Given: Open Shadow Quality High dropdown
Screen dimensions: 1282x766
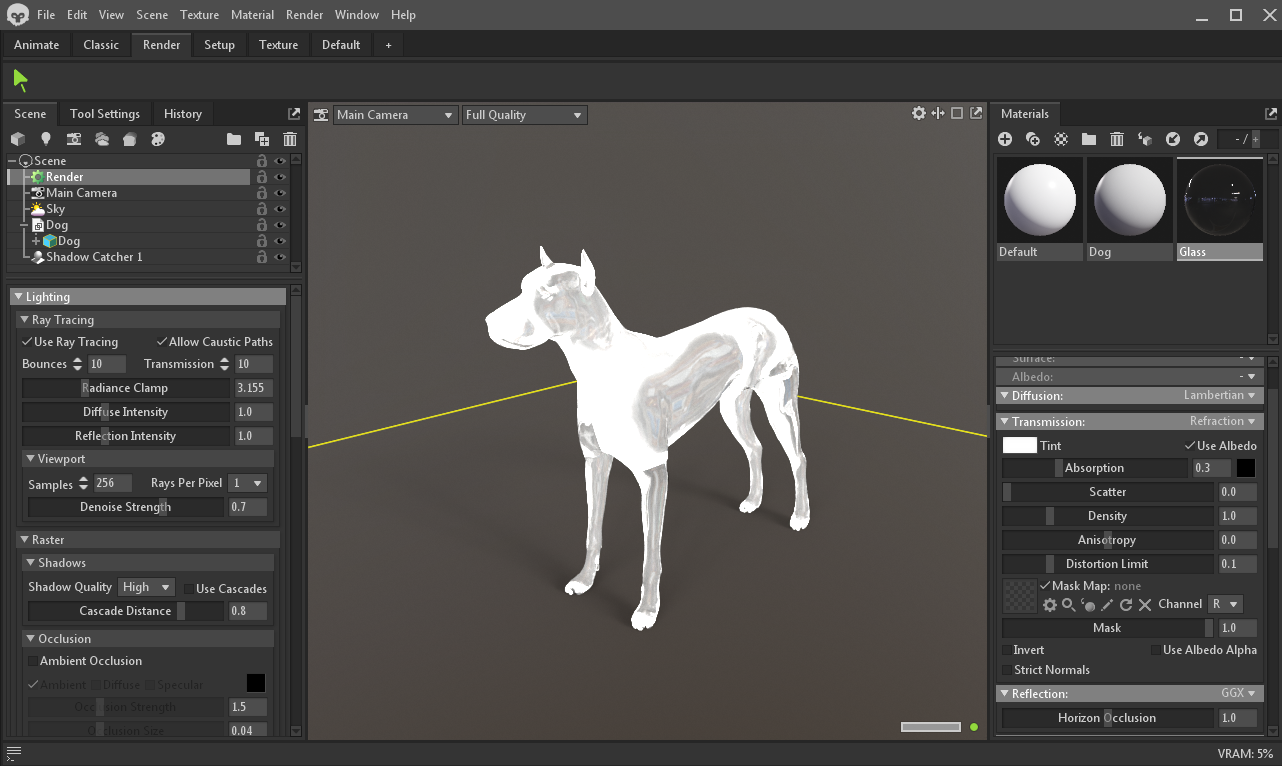Looking at the screenshot, I should coord(147,587).
